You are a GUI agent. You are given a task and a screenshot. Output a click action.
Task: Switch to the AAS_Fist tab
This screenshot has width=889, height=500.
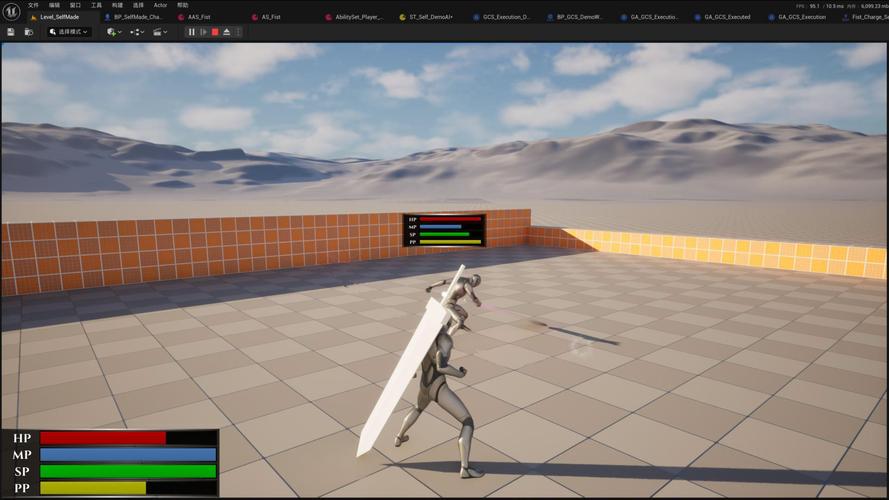click(x=199, y=17)
